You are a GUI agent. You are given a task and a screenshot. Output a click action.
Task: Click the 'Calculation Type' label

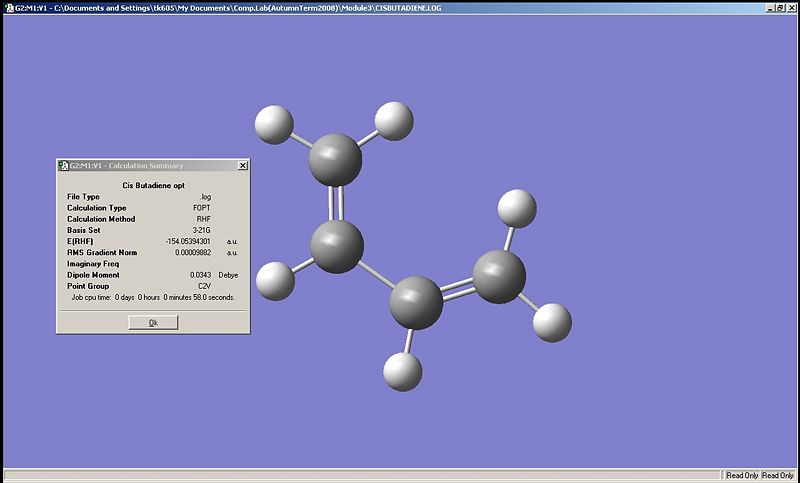(96, 208)
